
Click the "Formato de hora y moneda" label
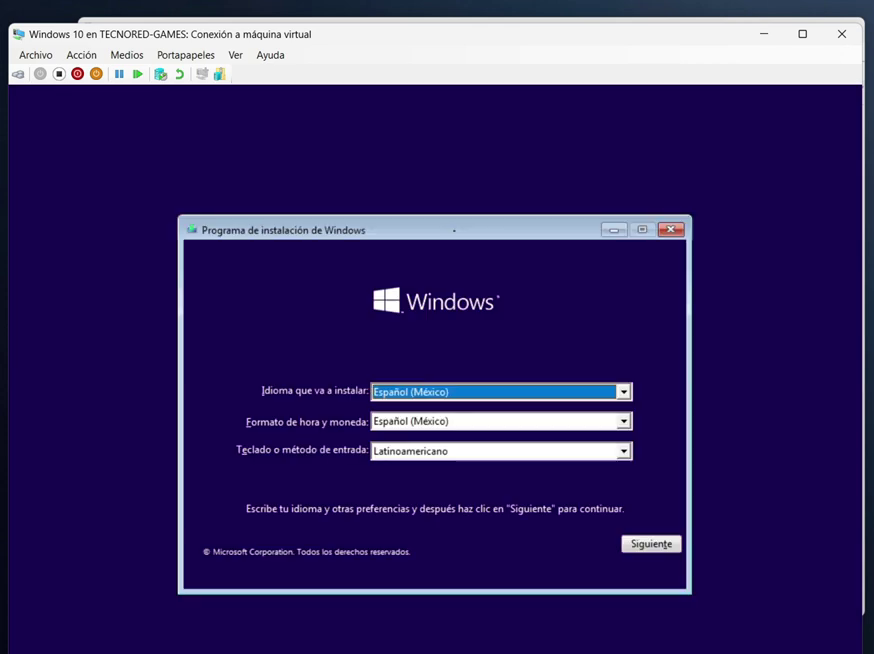click(x=307, y=422)
